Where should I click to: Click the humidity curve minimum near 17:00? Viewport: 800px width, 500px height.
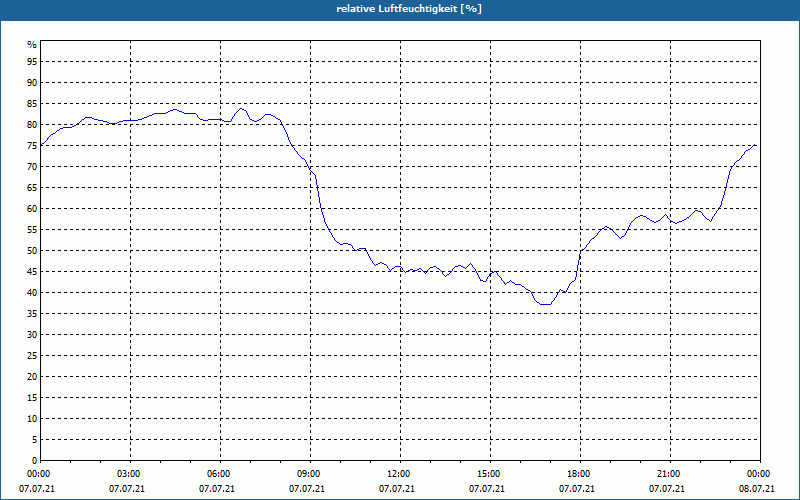point(546,304)
